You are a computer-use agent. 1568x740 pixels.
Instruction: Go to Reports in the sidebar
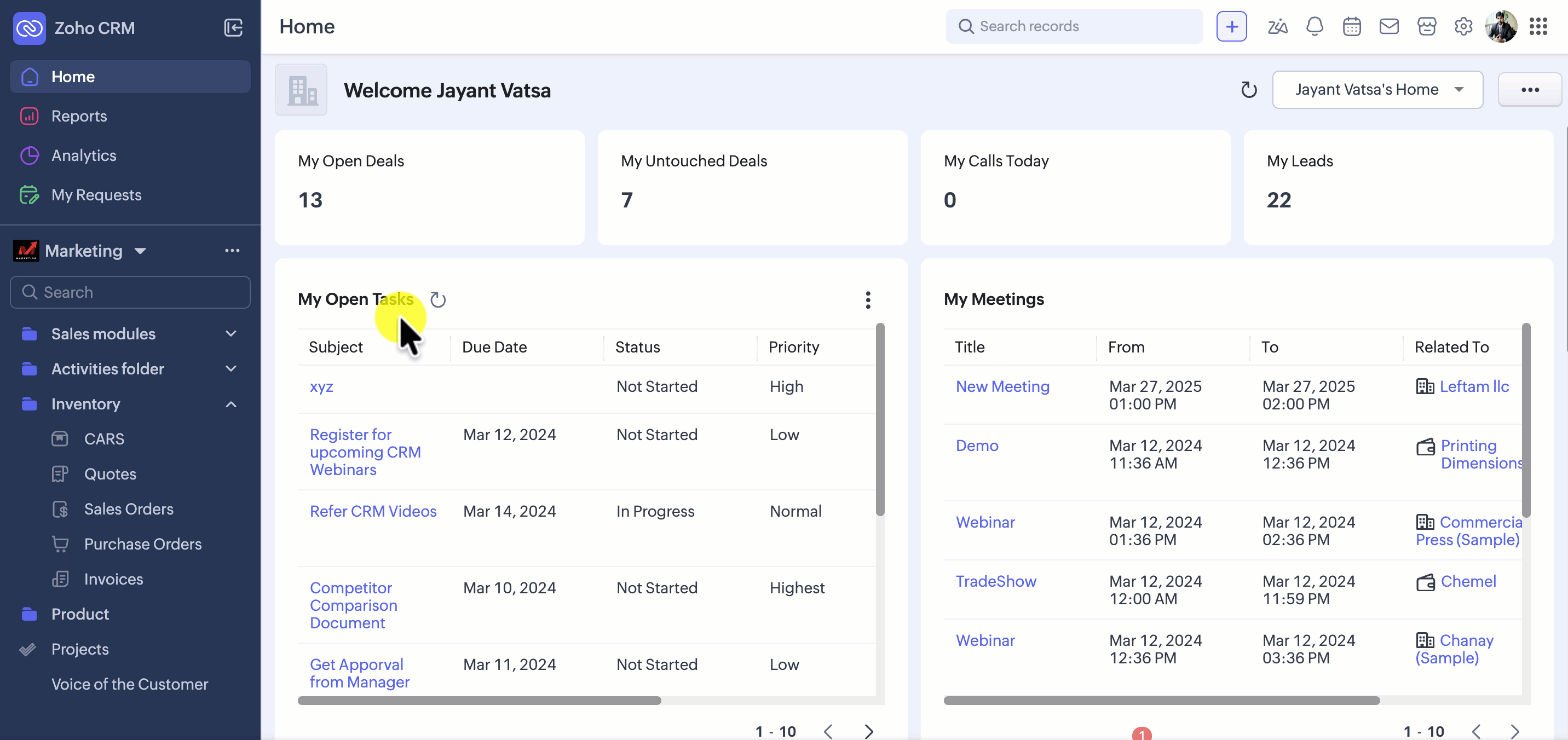79,115
